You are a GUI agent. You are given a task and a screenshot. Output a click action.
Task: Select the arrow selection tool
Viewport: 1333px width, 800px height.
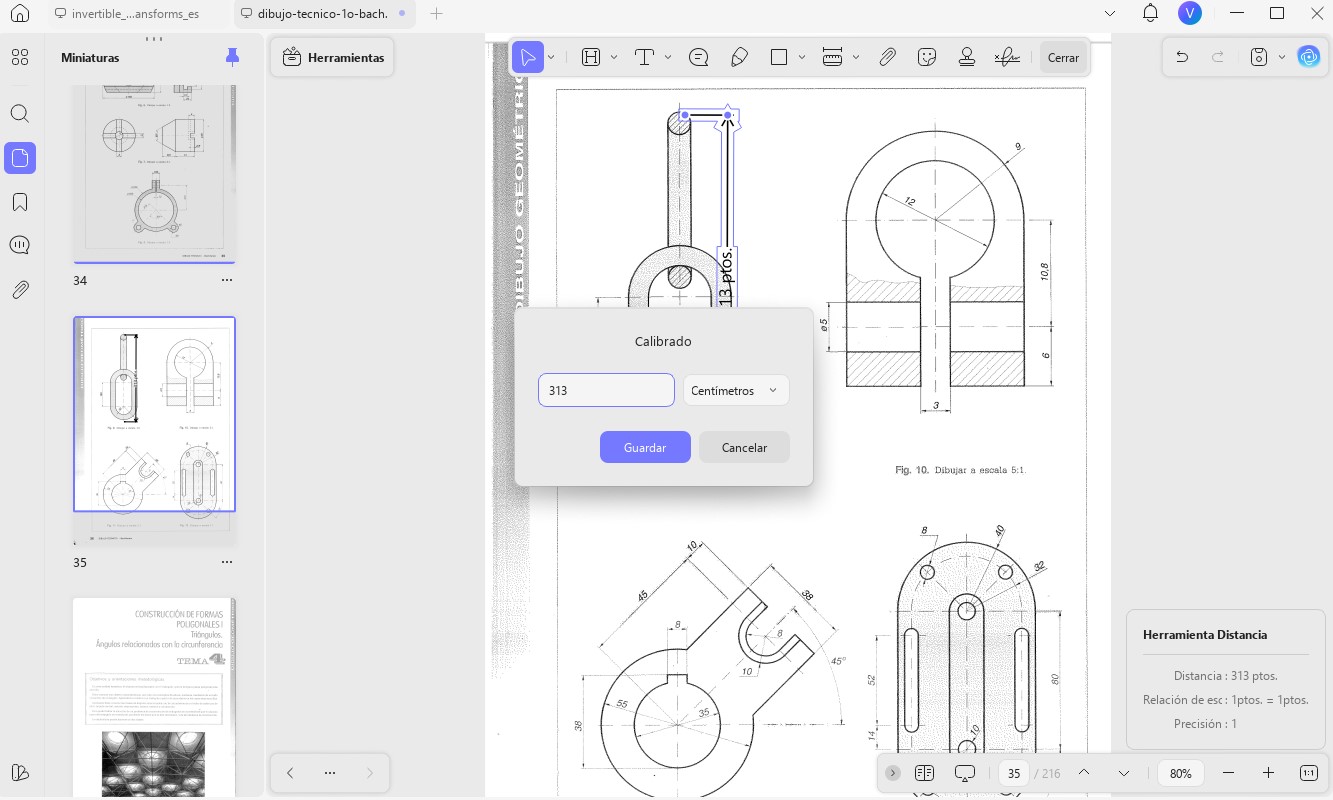(528, 57)
